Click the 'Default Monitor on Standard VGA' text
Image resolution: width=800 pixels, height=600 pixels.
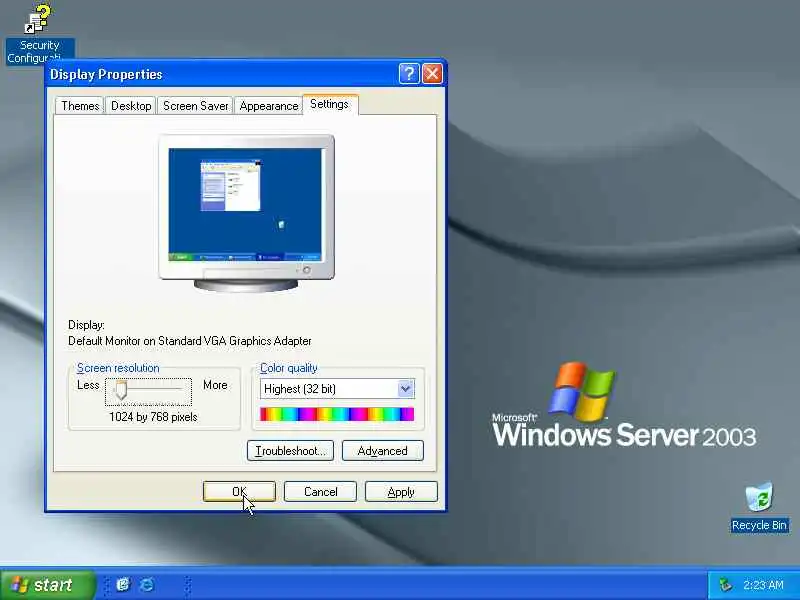point(190,341)
